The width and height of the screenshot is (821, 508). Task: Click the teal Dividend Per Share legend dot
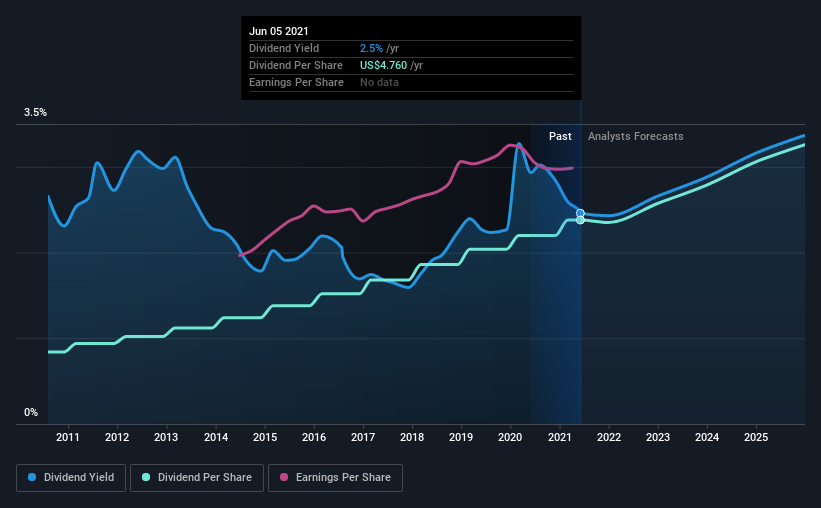[x=146, y=477]
